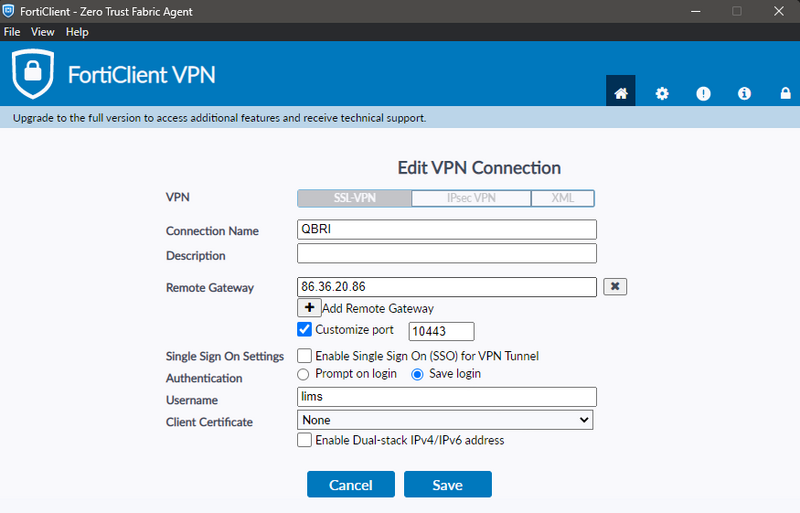The image size is (800, 513).
Task: Click the padlock icon in header
Action: click(785, 93)
